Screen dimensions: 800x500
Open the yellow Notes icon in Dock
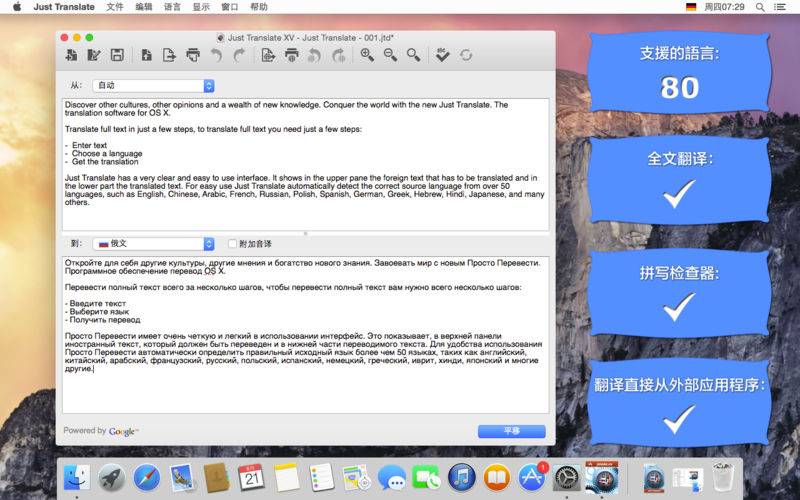point(286,478)
